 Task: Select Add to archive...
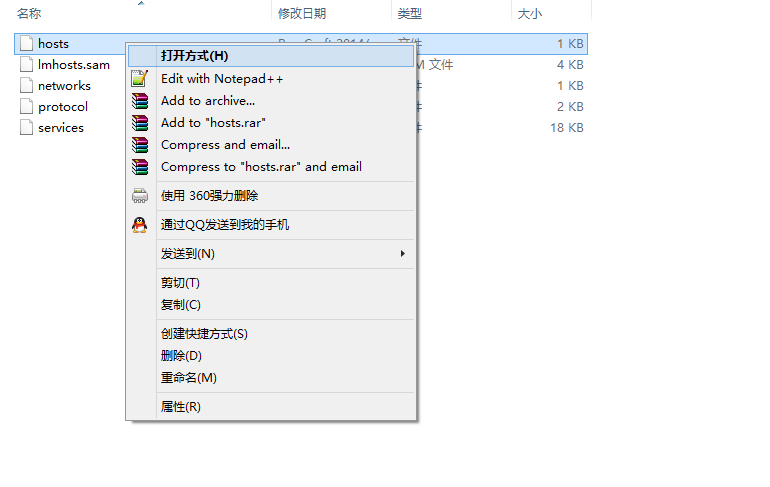pyautogui.click(x=271, y=101)
